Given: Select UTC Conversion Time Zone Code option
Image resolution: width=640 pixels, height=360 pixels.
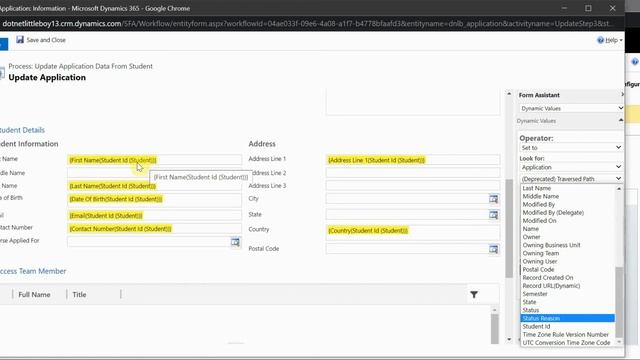Looking at the screenshot, I should 567,343.
